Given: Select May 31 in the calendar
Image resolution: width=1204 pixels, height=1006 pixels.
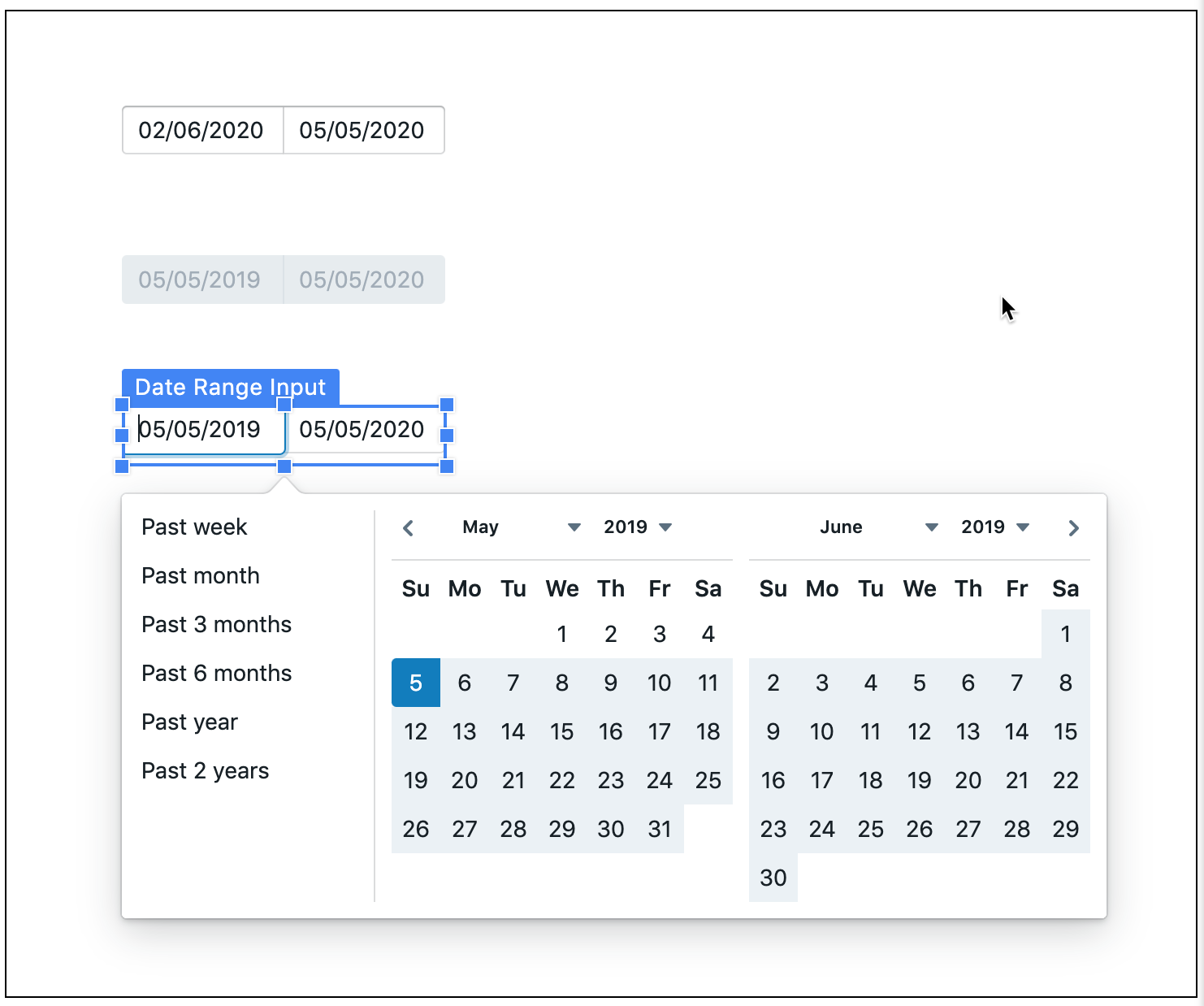Looking at the screenshot, I should pos(660,829).
